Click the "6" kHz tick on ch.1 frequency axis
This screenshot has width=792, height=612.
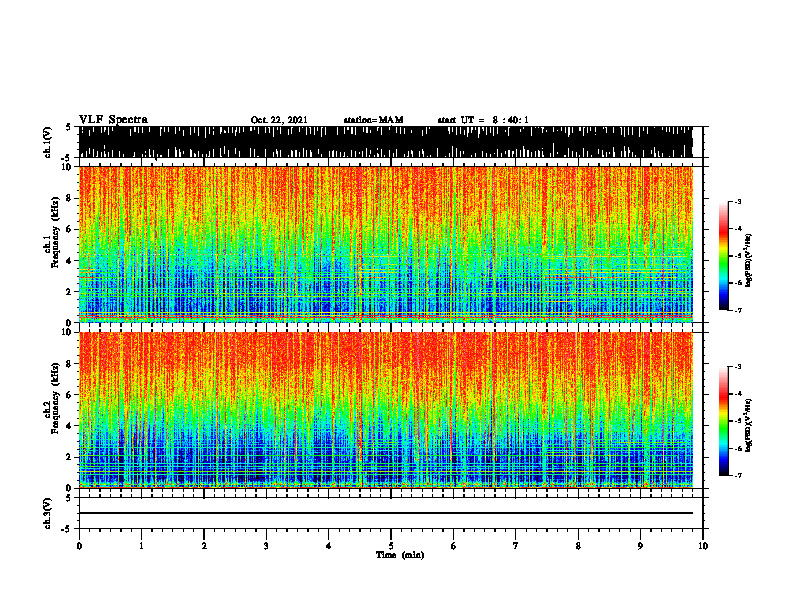pos(70,229)
